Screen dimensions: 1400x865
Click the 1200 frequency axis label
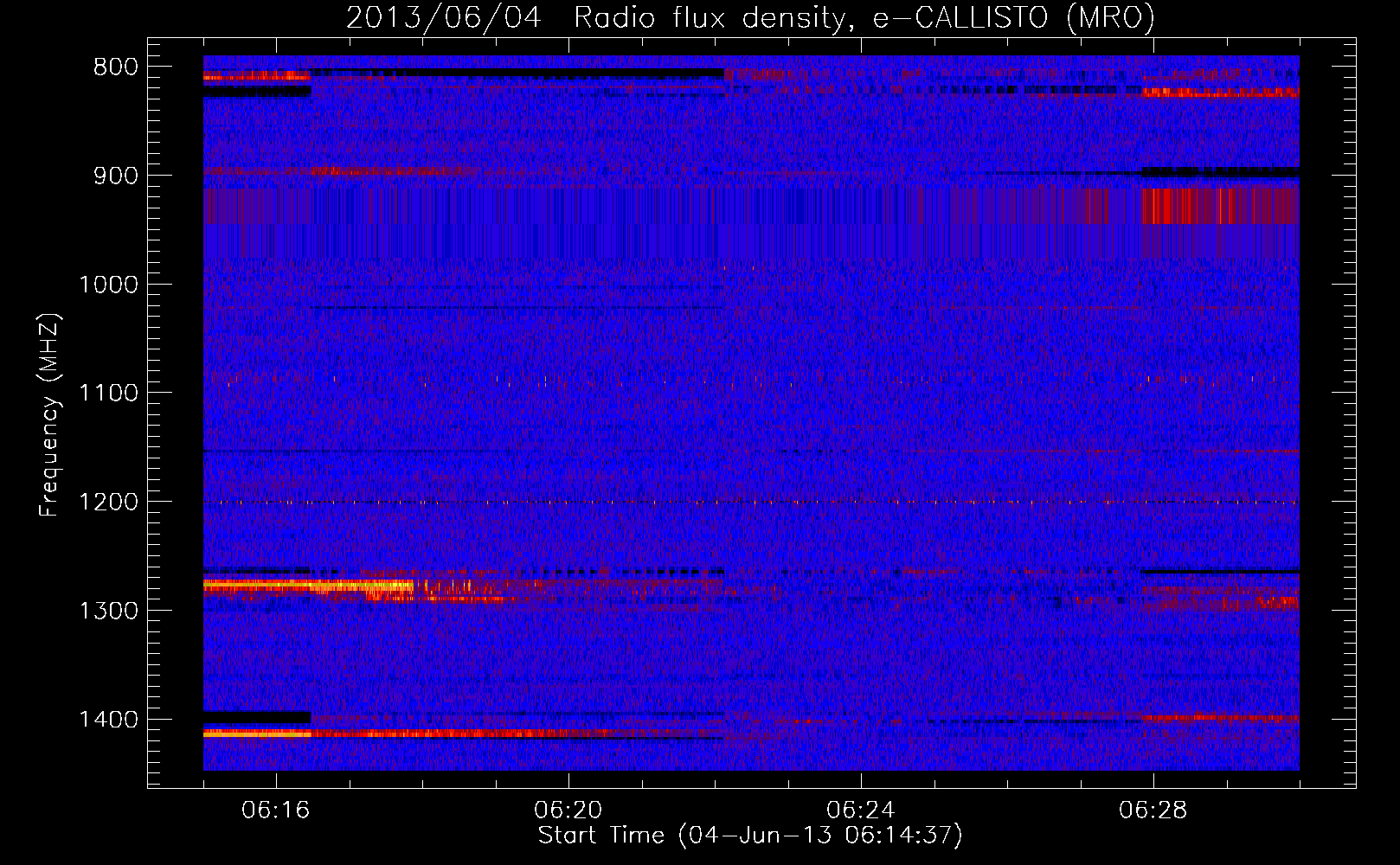pyautogui.click(x=108, y=503)
